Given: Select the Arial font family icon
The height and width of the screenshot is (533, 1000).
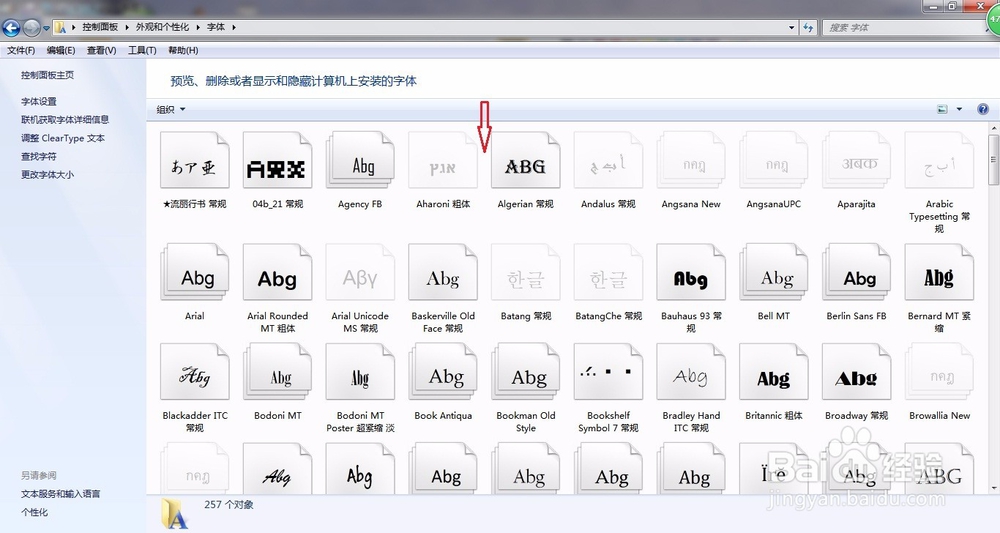Looking at the screenshot, I should (x=195, y=272).
